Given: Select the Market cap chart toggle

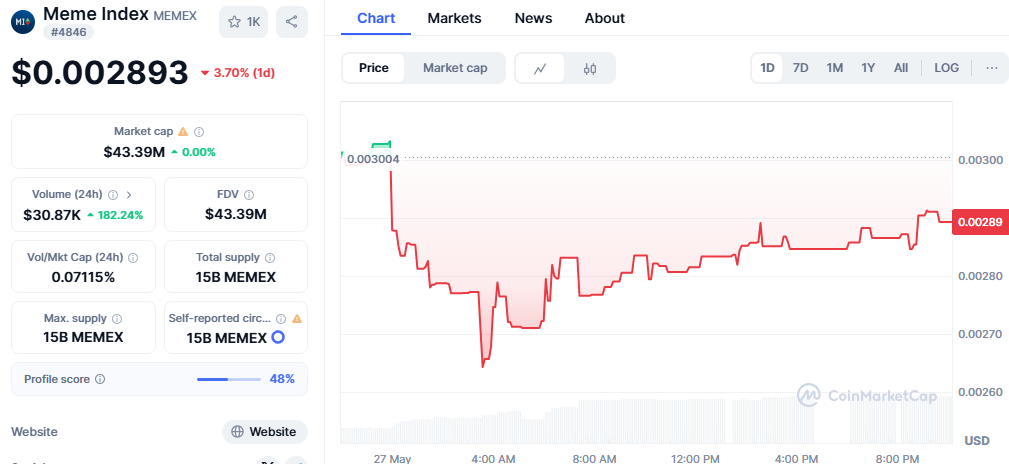Looking at the screenshot, I should (455, 68).
